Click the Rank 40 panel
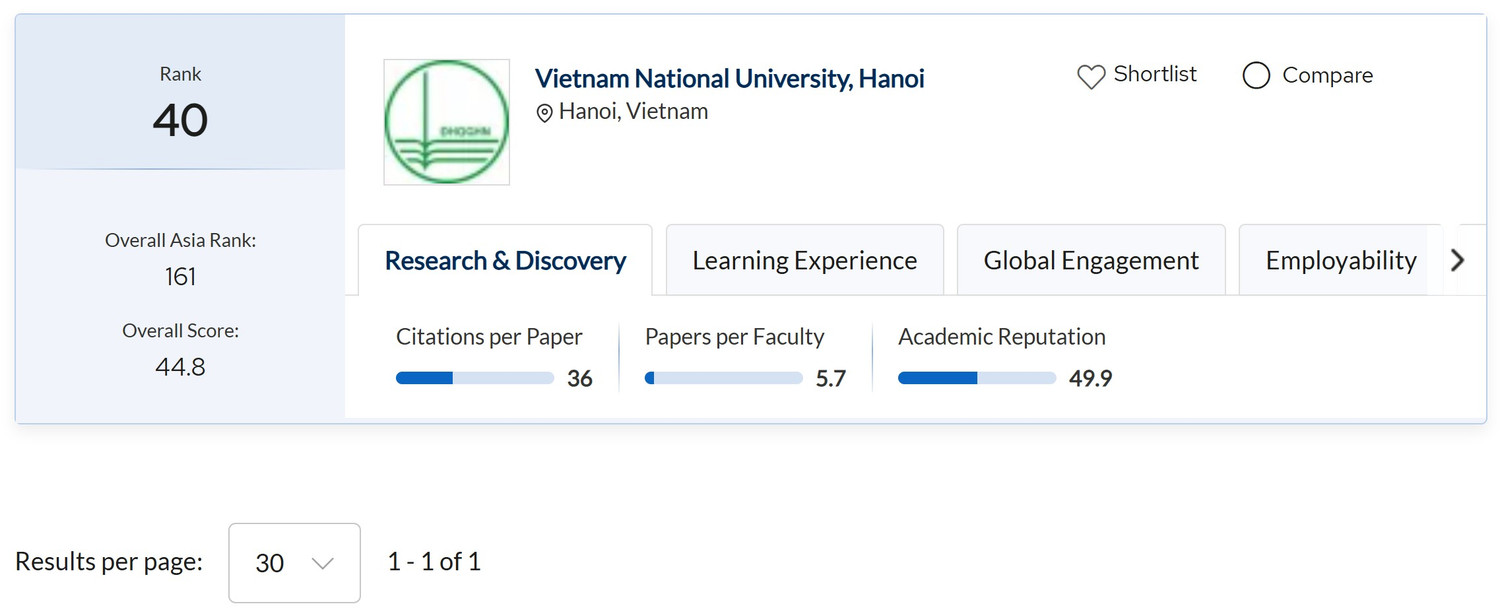The width and height of the screenshot is (1500, 610). tap(180, 93)
